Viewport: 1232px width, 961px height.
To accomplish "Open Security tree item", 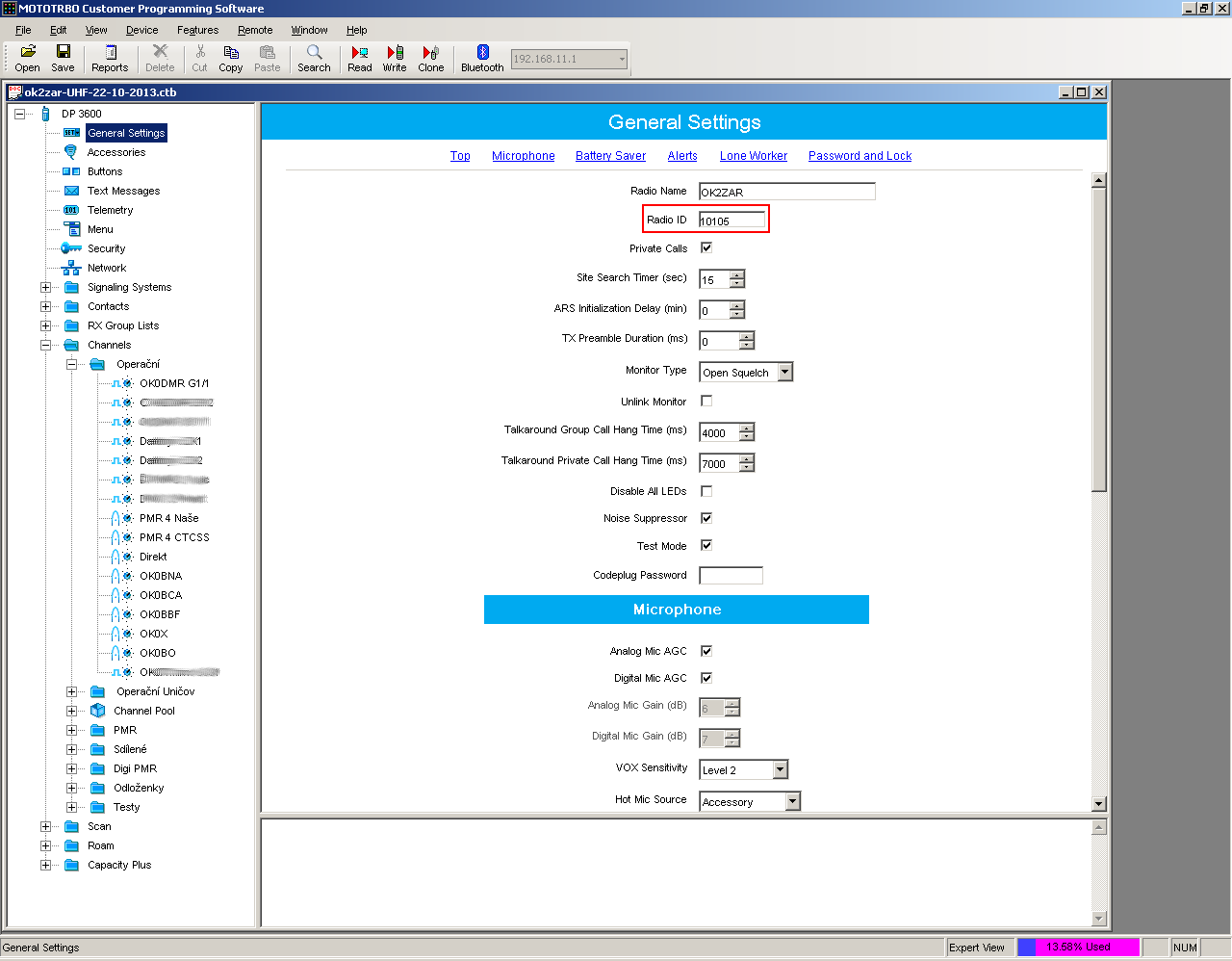I will tap(106, 248).
